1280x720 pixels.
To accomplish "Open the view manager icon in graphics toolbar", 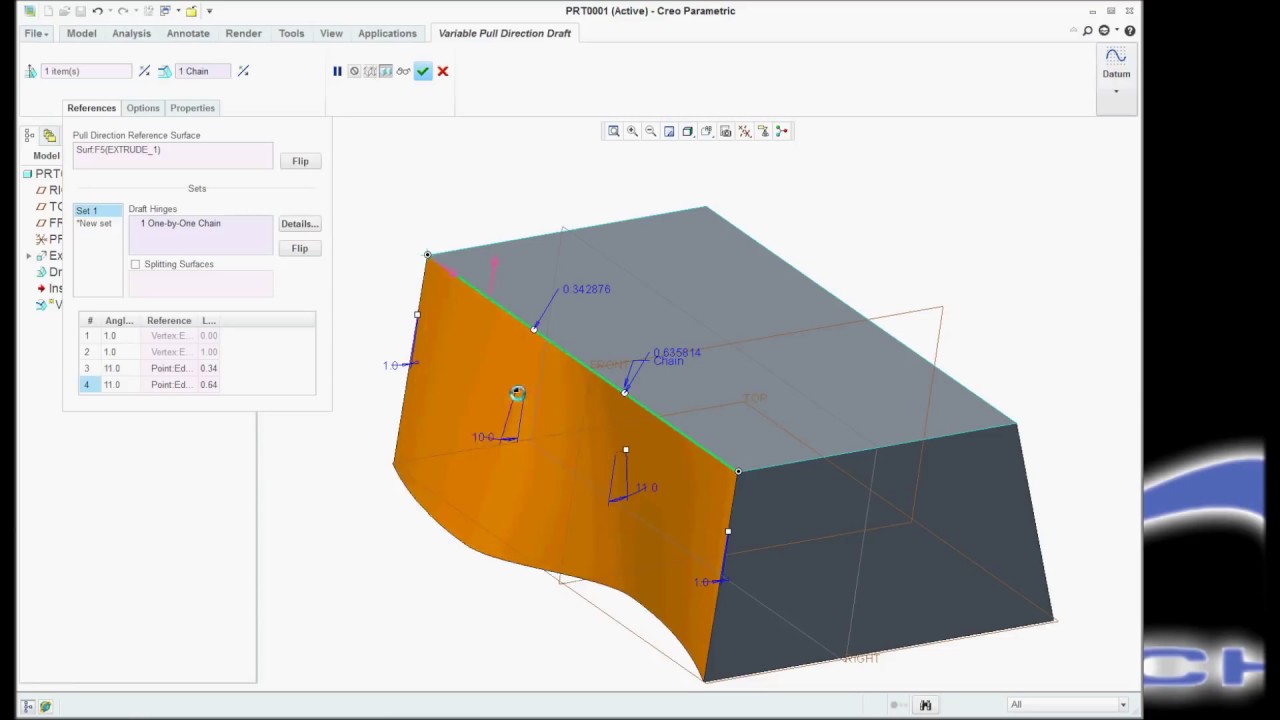I will [726, 131].
